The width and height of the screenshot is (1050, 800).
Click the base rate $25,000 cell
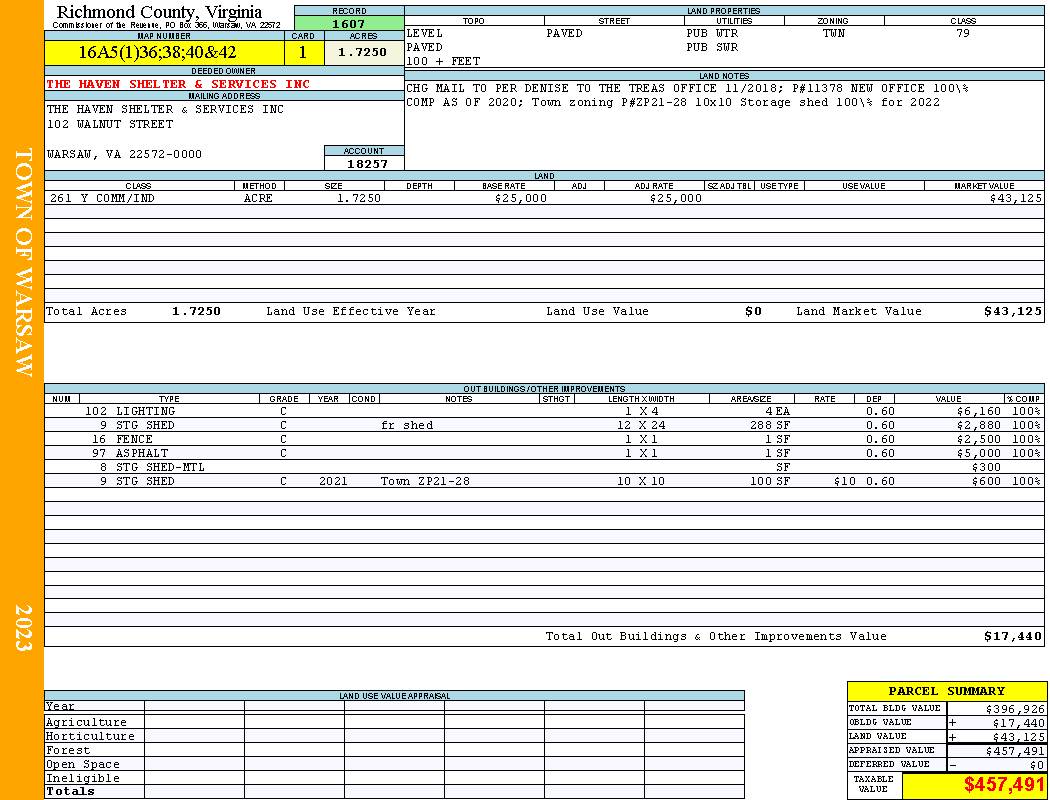521,198
